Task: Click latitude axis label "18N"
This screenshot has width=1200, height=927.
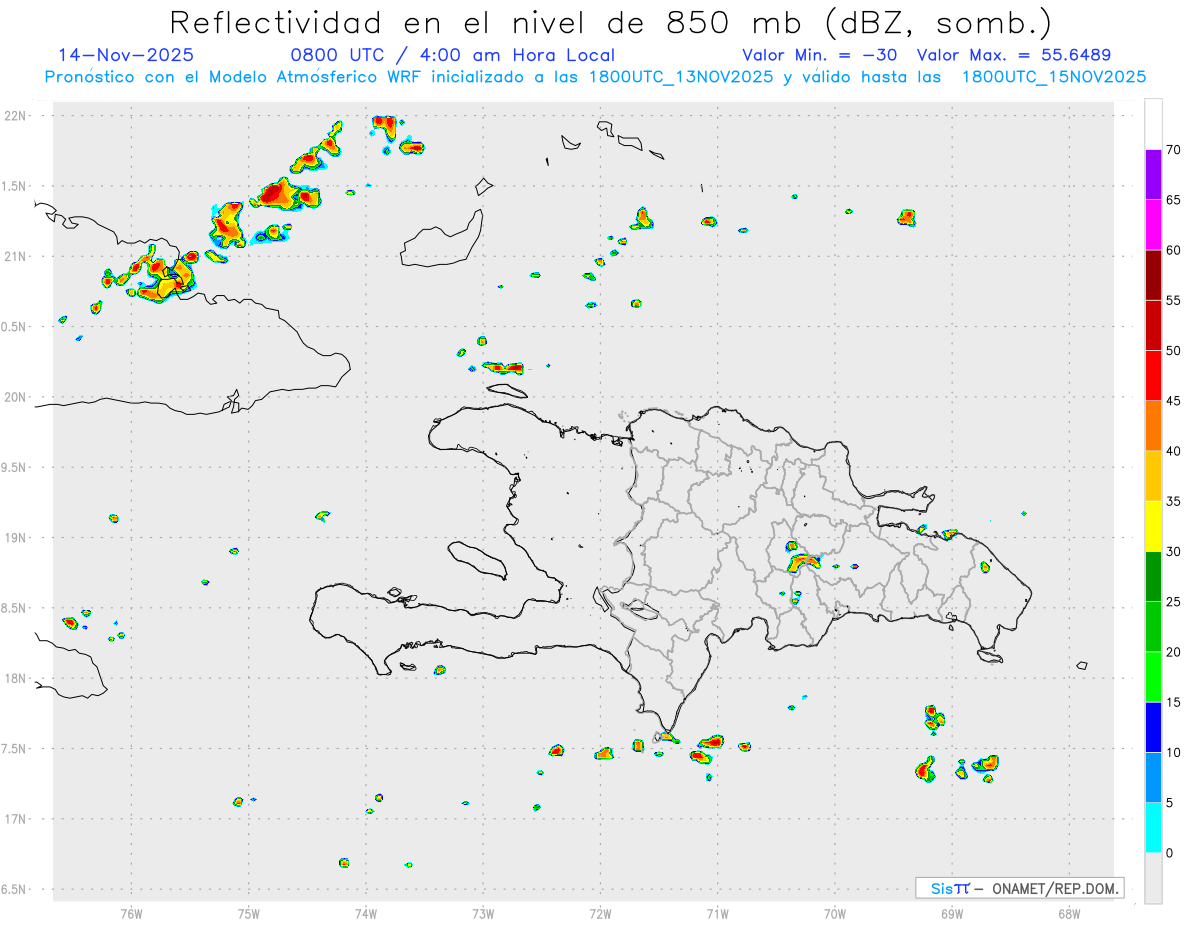Action: point(17,678)
